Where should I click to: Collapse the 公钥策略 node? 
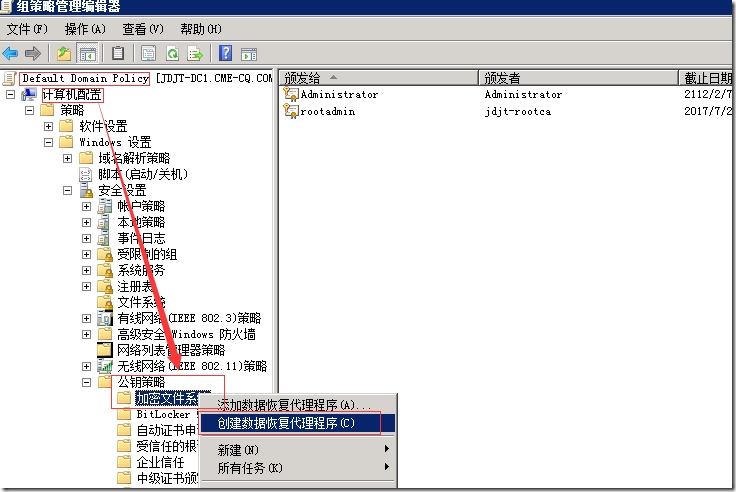86,382
